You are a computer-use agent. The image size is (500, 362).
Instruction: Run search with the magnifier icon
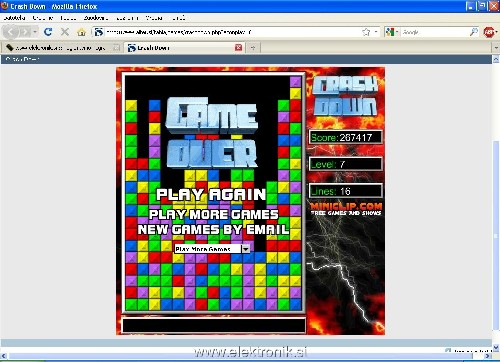(473, 32)
